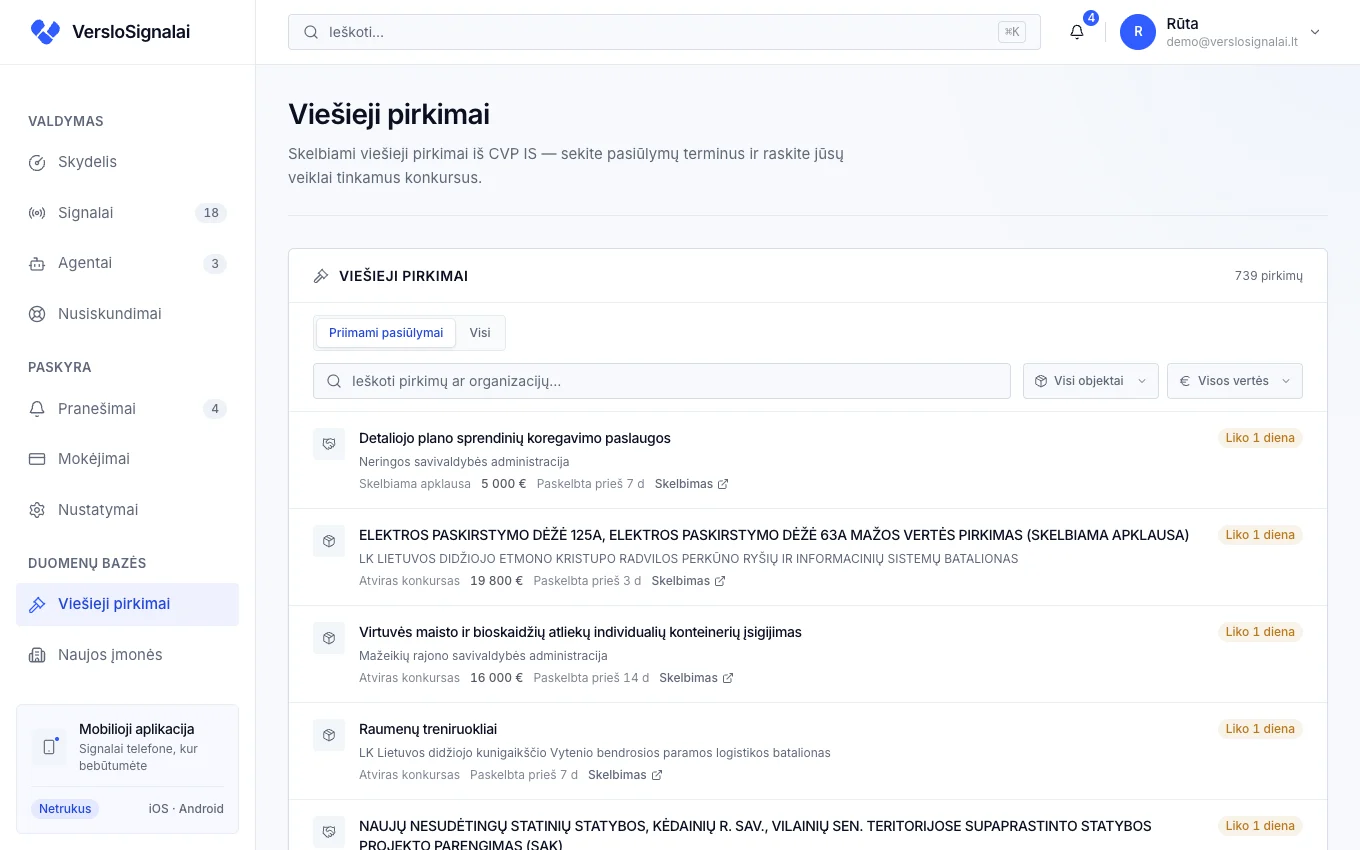Open Raumenų treniruokliai tender title
This screenshot has width=1360, height=850.
[428, 729]
